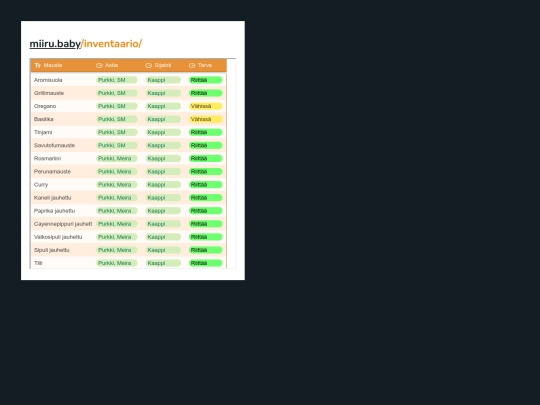Click the Kaappi tag in Timjami row
The height and width of the screenshot is (405, 540).
pos(163,133)
